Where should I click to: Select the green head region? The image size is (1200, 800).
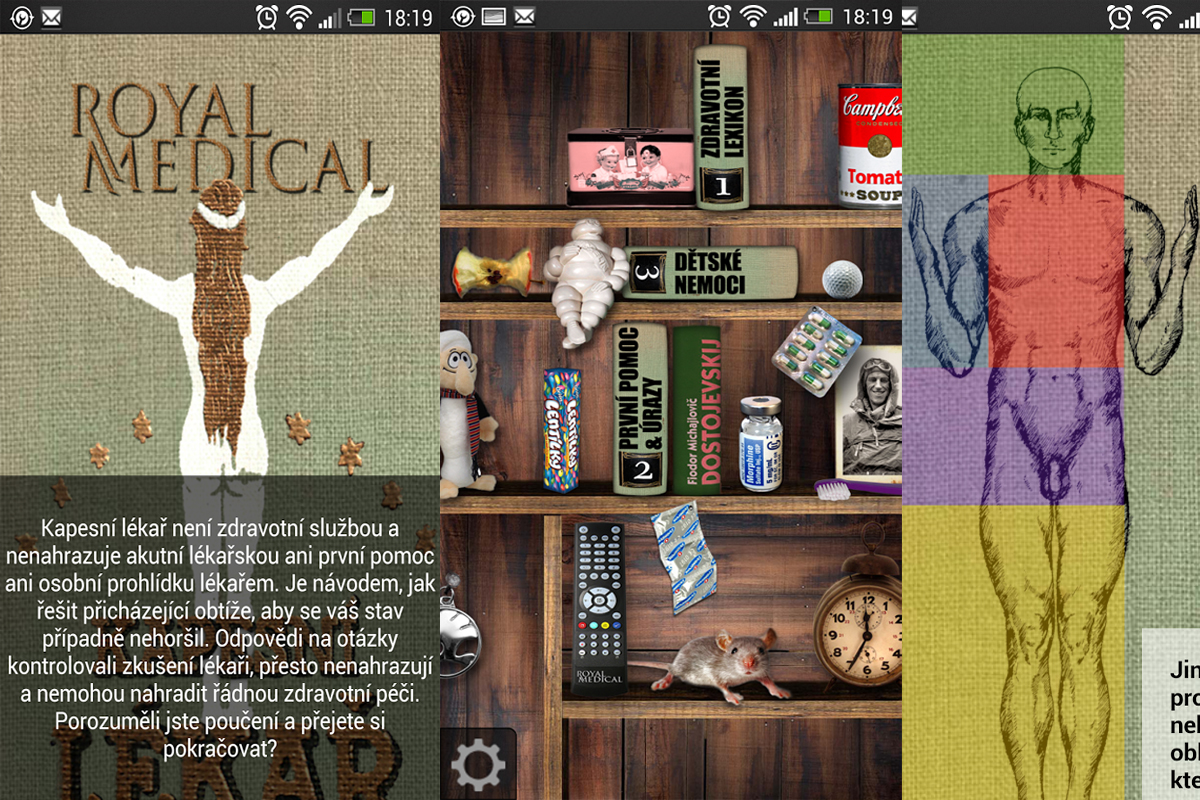(x=1013, y=105)
